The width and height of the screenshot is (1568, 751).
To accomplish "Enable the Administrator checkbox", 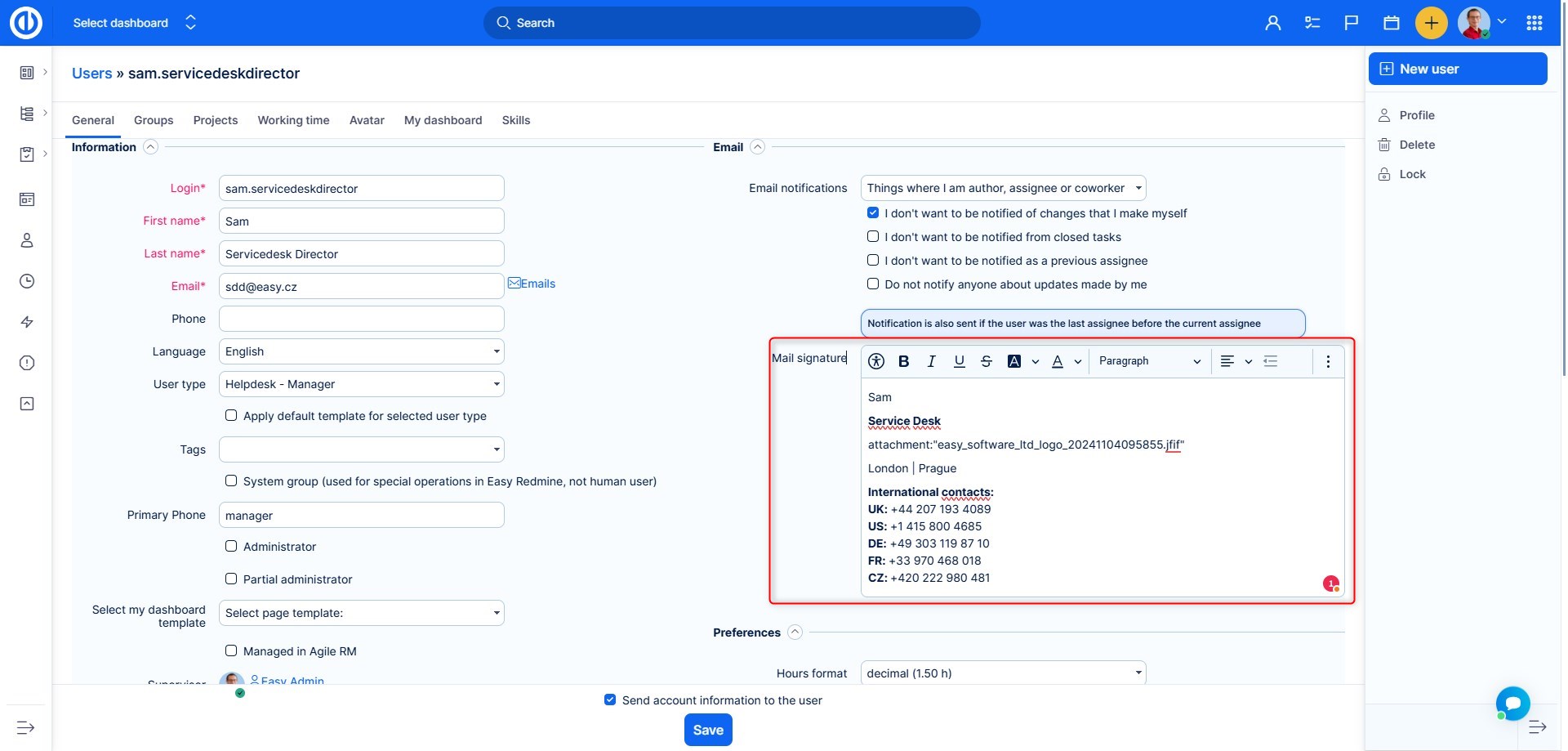I will click(x=231, y=546).
